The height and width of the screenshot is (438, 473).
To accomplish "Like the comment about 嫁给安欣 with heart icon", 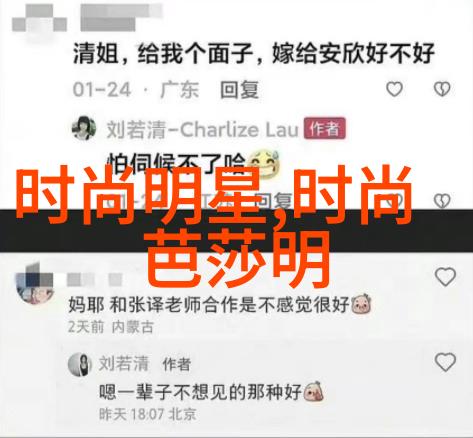I will click(394, 89).
